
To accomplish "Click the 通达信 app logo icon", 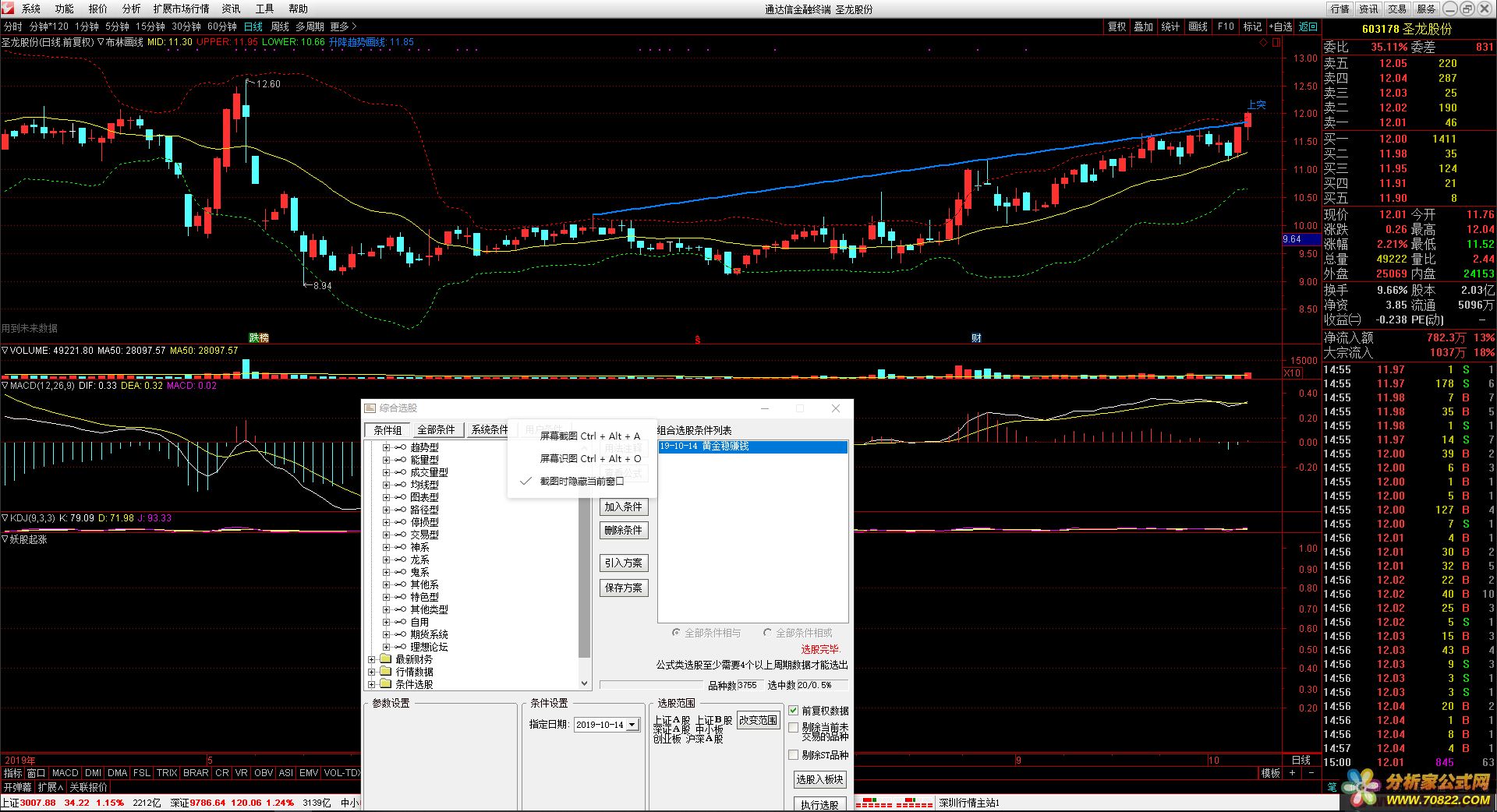I will (x=7, y=8).
